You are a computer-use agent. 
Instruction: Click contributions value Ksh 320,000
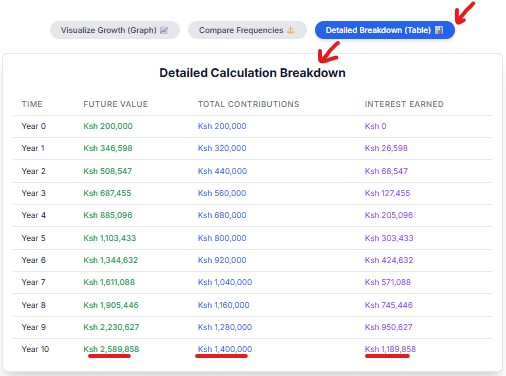(222, 148)
